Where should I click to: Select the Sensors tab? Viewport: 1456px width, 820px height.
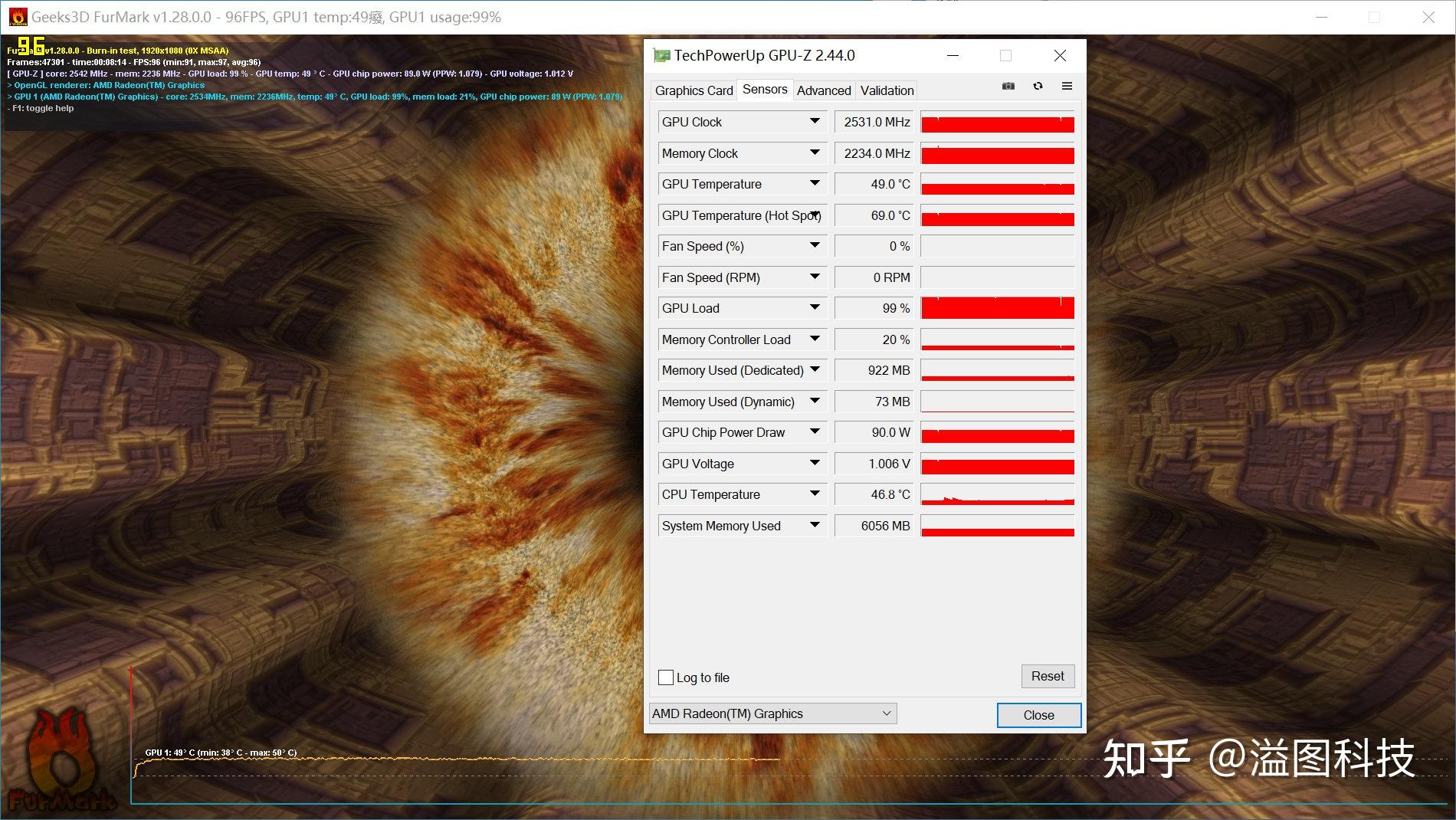tap(765, 89)
